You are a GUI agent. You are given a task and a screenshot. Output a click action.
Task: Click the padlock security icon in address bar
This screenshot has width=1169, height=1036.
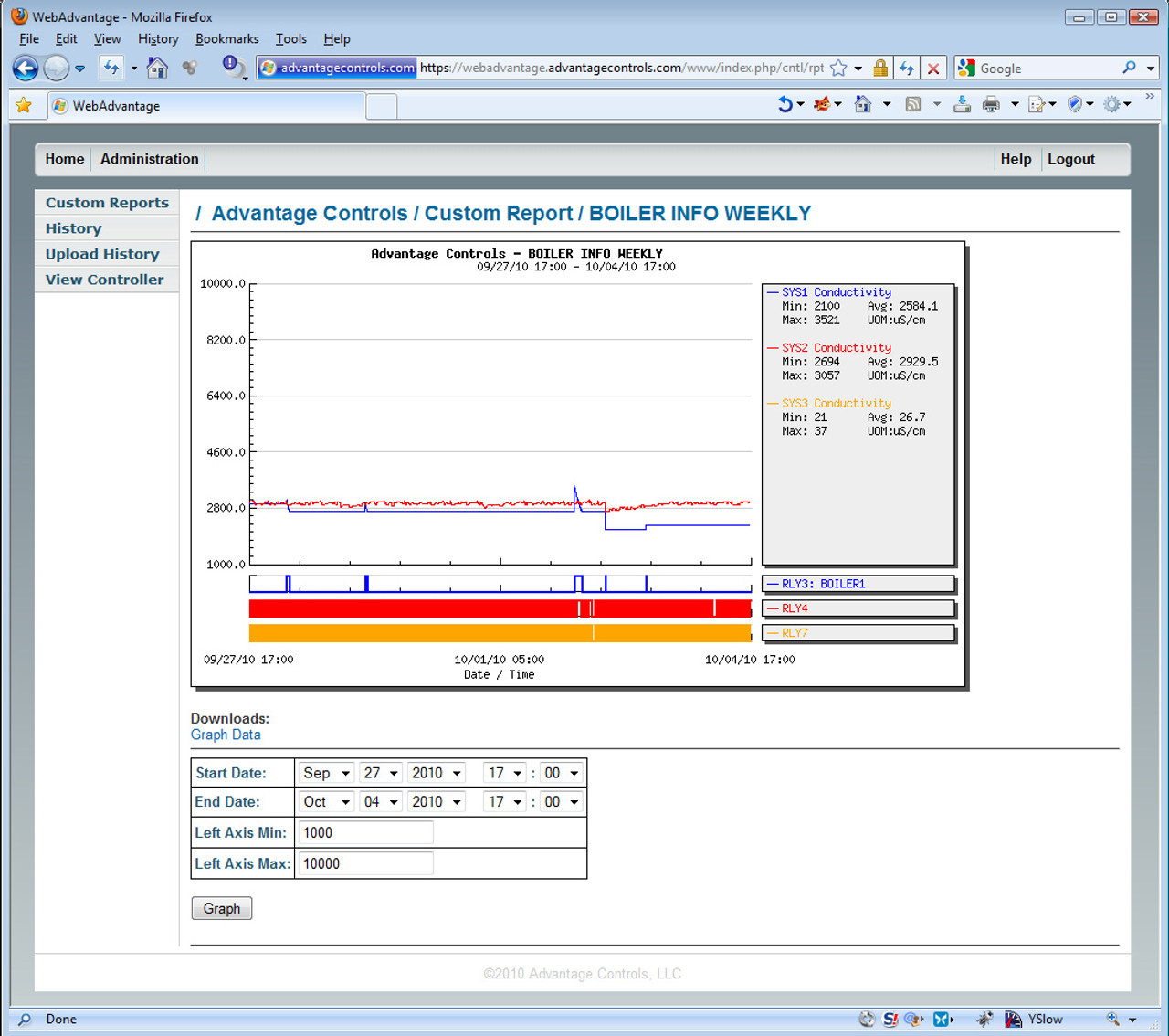(x=880, y=68)
